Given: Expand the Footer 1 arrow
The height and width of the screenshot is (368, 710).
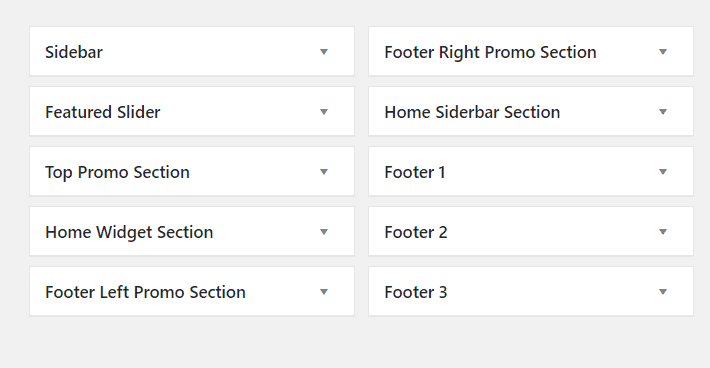Looking at the screenshot, I should tap(663, 172).
